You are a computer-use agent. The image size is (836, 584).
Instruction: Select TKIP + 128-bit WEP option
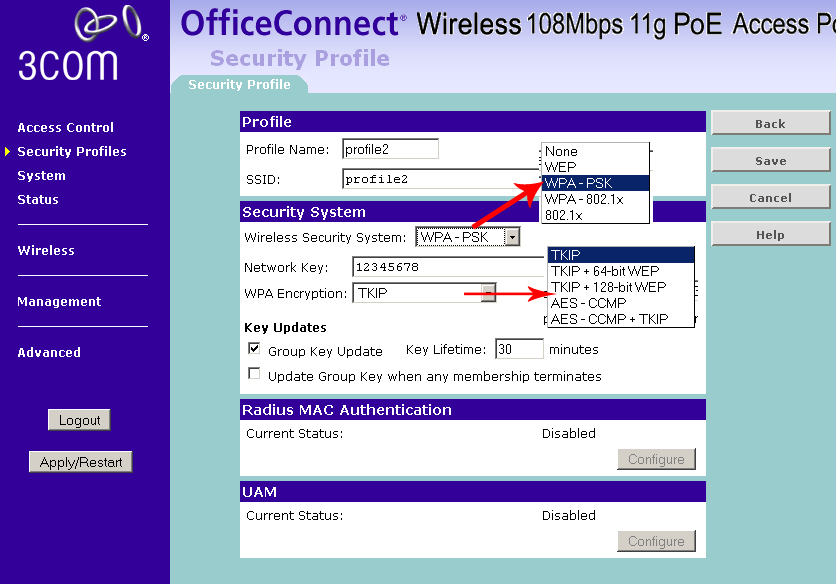(x=621, y=287)
